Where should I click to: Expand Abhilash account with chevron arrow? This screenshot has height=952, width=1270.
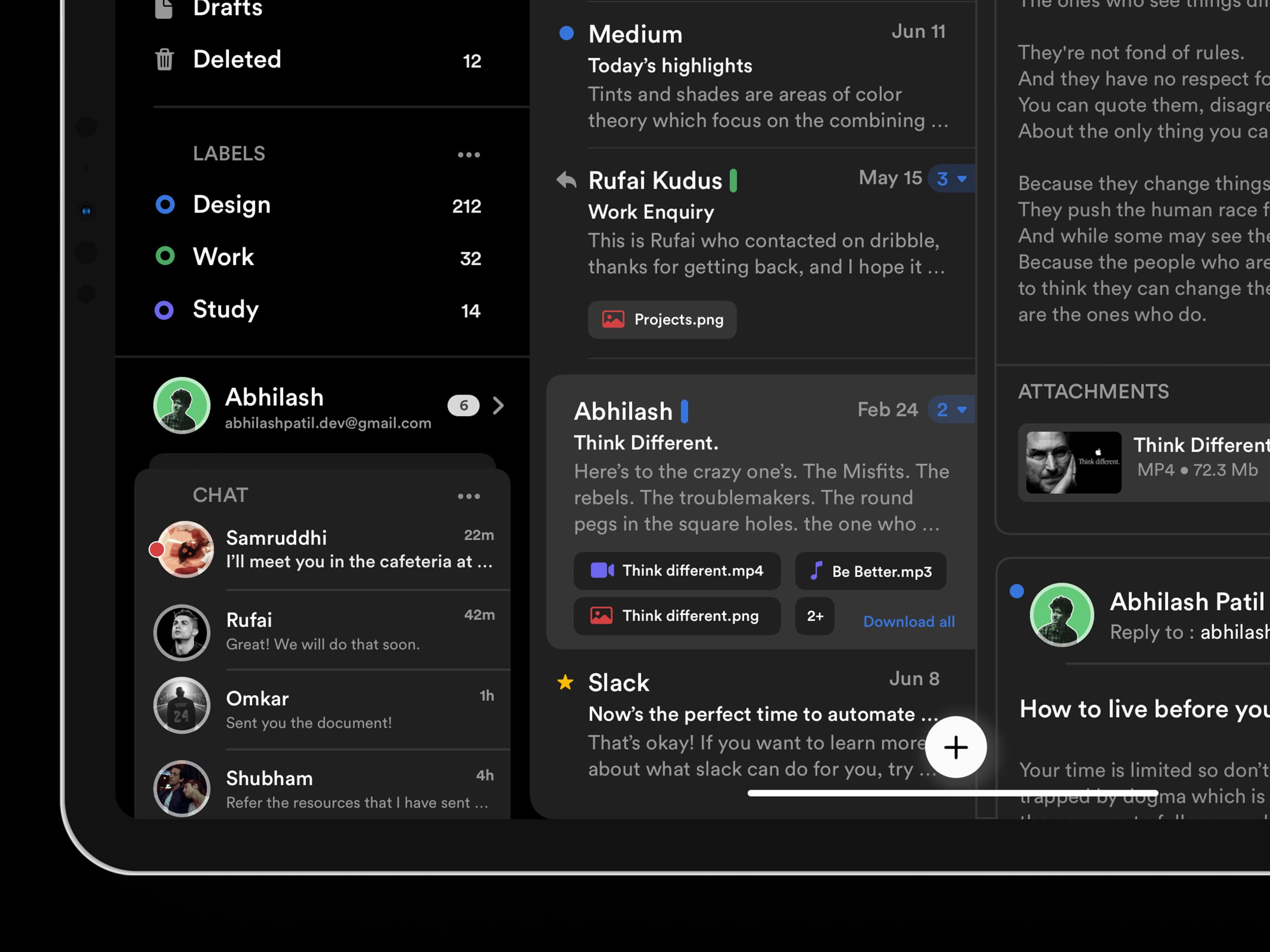[x=498, y=406]
